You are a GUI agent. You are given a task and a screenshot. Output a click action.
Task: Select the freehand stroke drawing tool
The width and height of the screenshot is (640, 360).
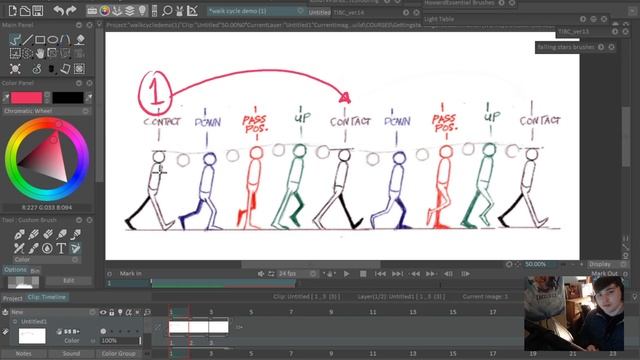[15, 40]
